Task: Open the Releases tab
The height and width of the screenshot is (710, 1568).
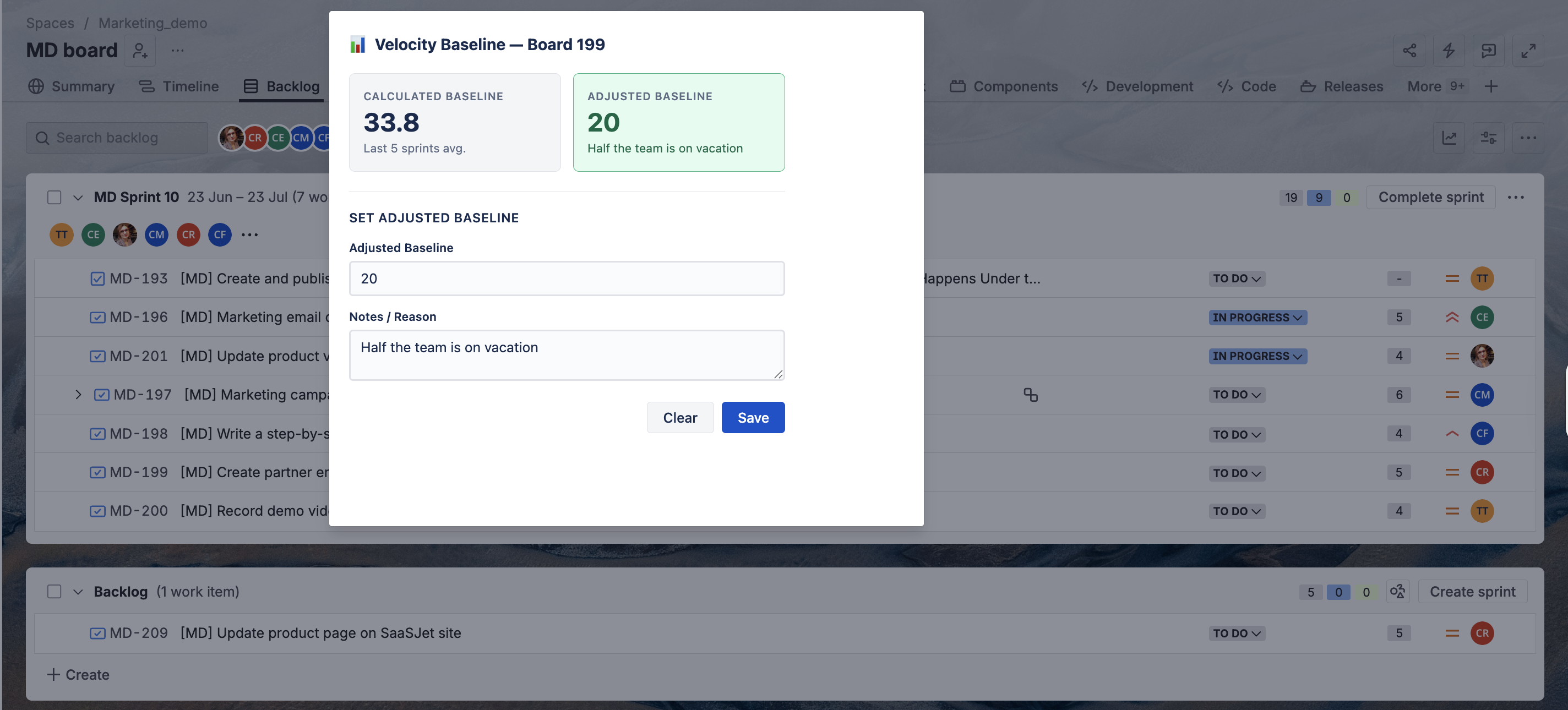Action: pyautogui.click(x=1342, y=86)
